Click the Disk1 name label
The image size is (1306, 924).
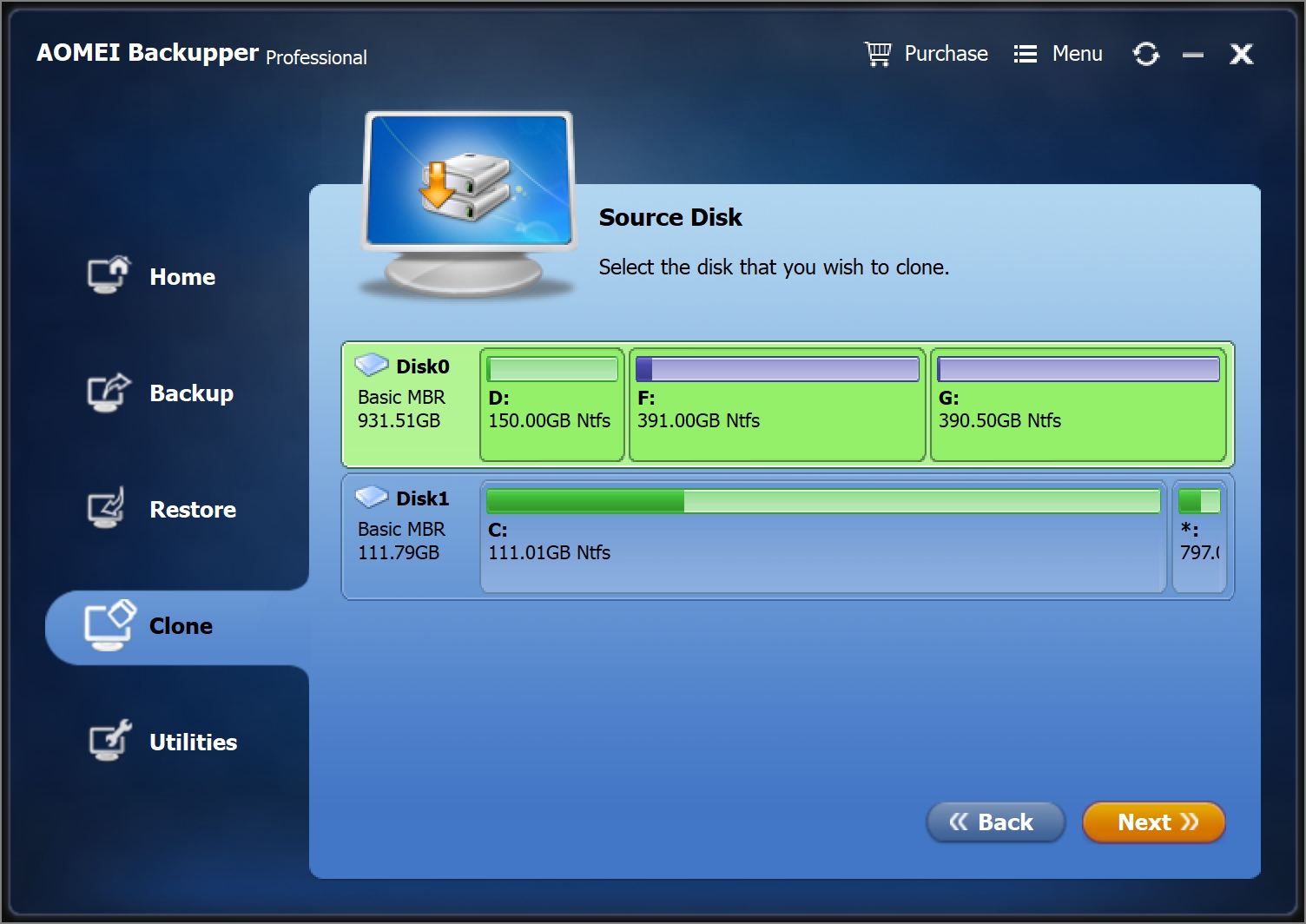423,498
